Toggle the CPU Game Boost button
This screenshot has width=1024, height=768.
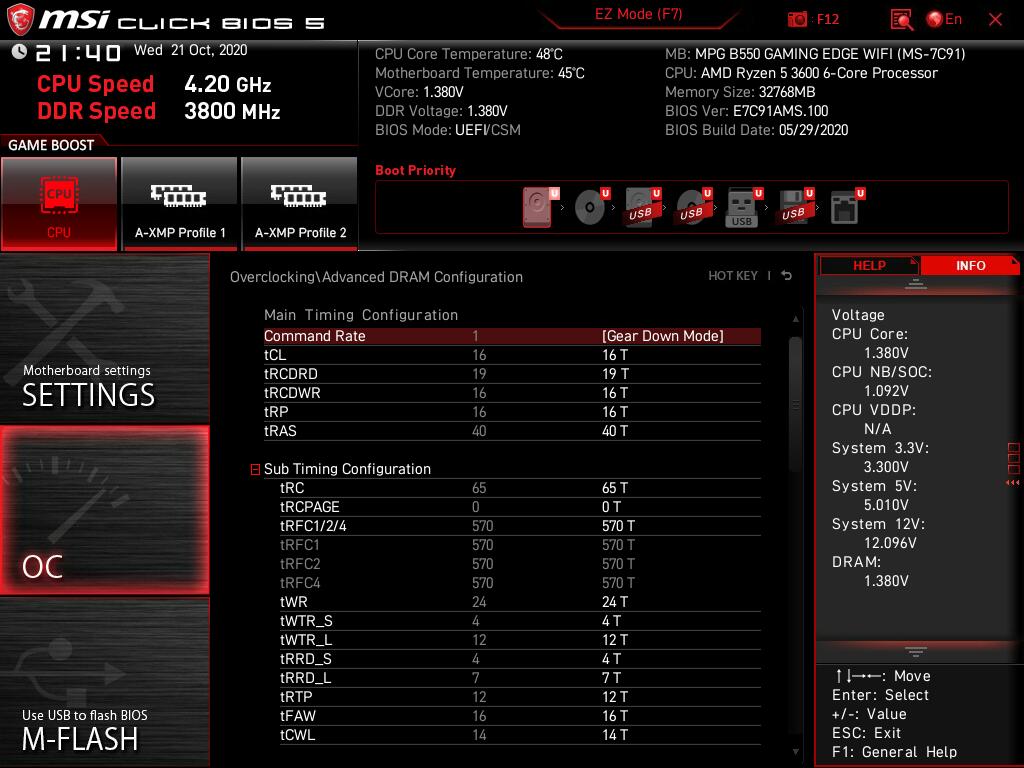59,203
